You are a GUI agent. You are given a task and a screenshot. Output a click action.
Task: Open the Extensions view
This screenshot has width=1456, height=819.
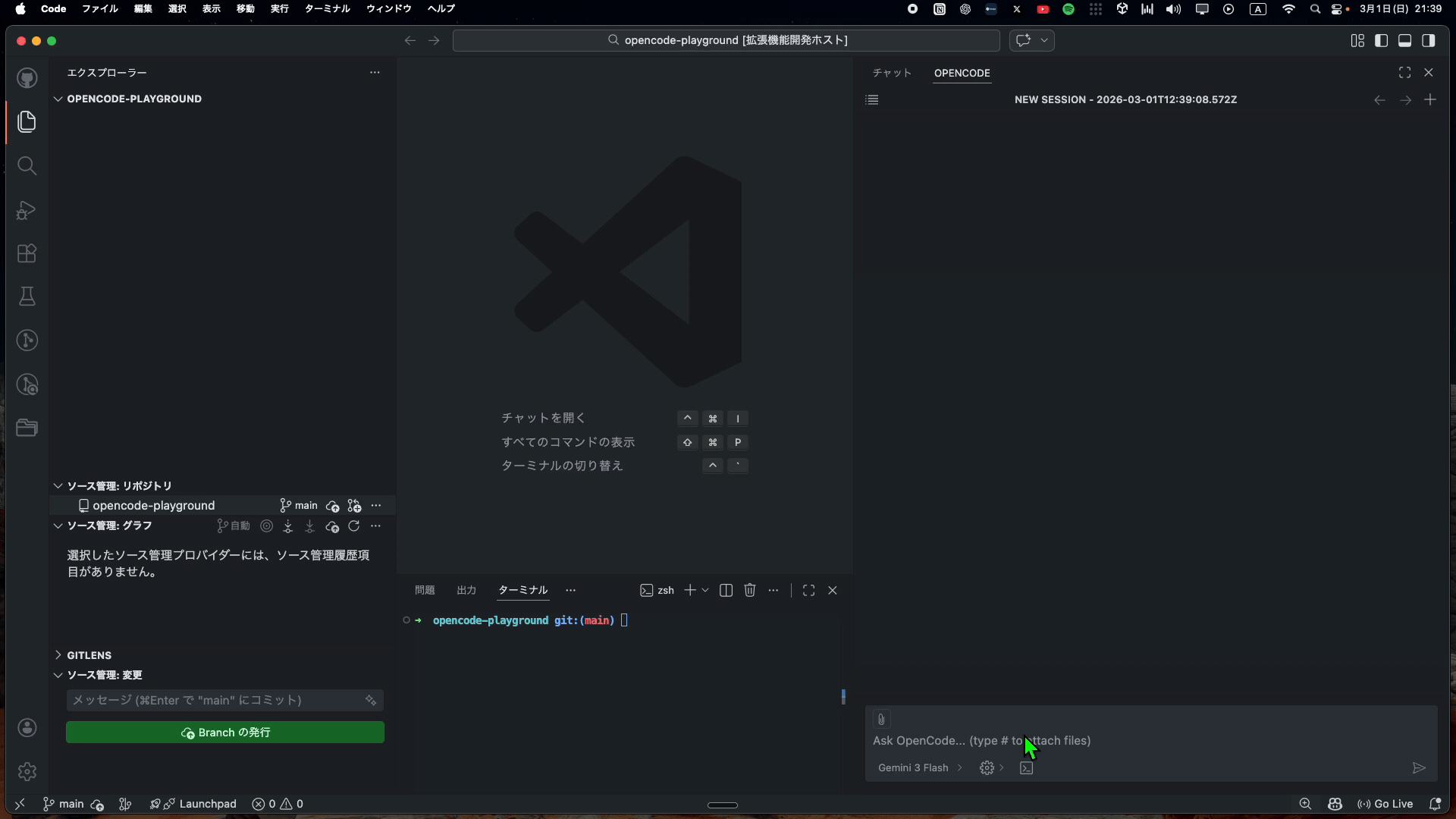click(x=27, y=253)
